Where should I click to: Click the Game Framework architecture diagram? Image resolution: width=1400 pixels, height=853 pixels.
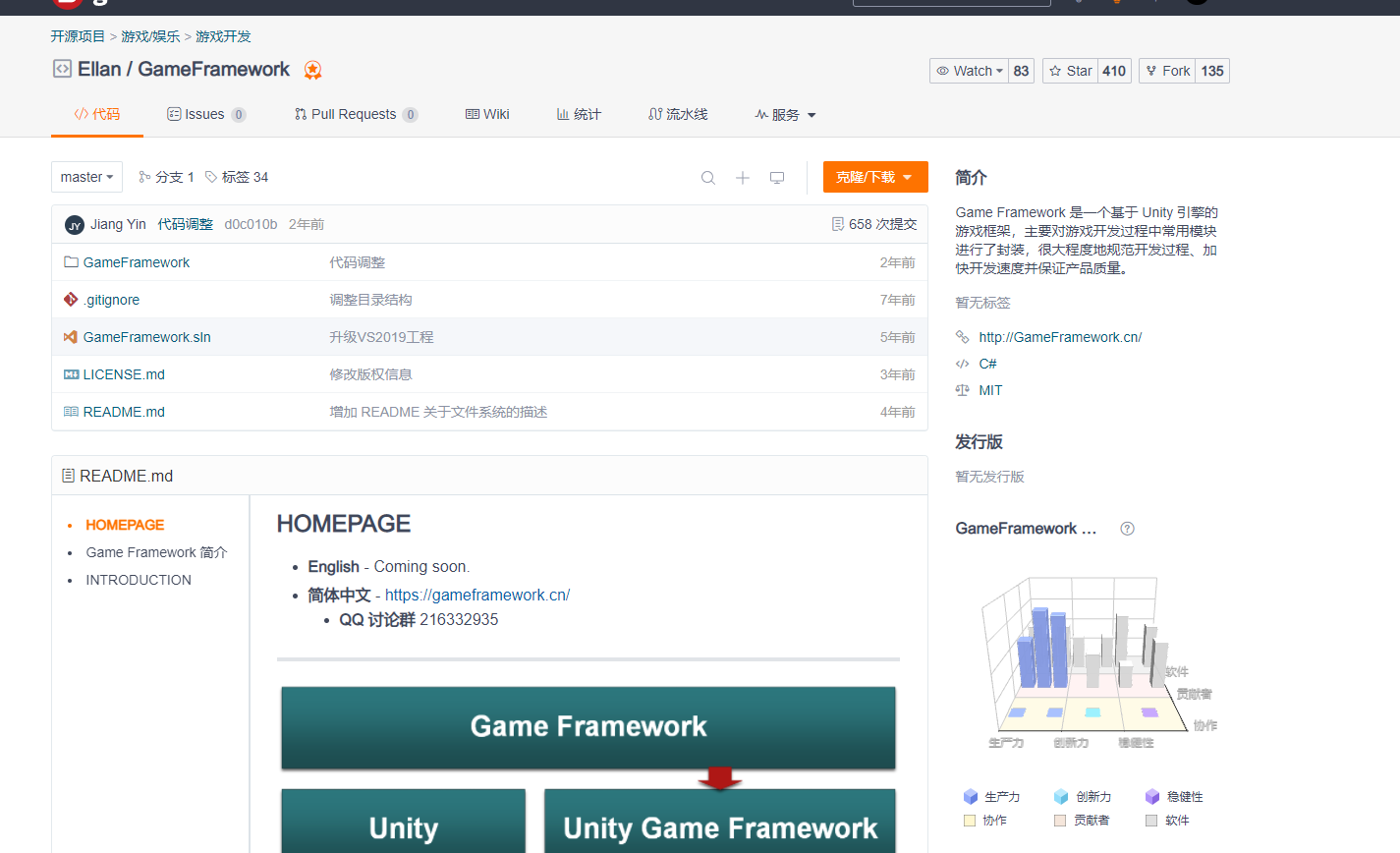[x=588, y=768]
